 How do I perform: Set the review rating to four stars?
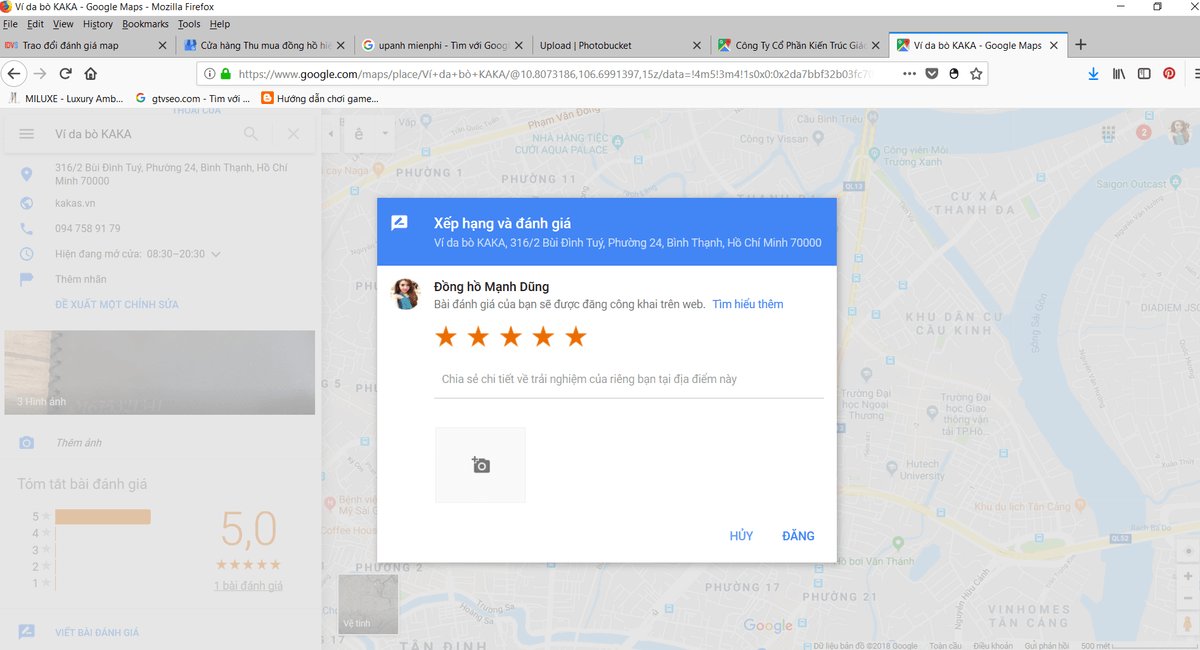coord(543,337)
